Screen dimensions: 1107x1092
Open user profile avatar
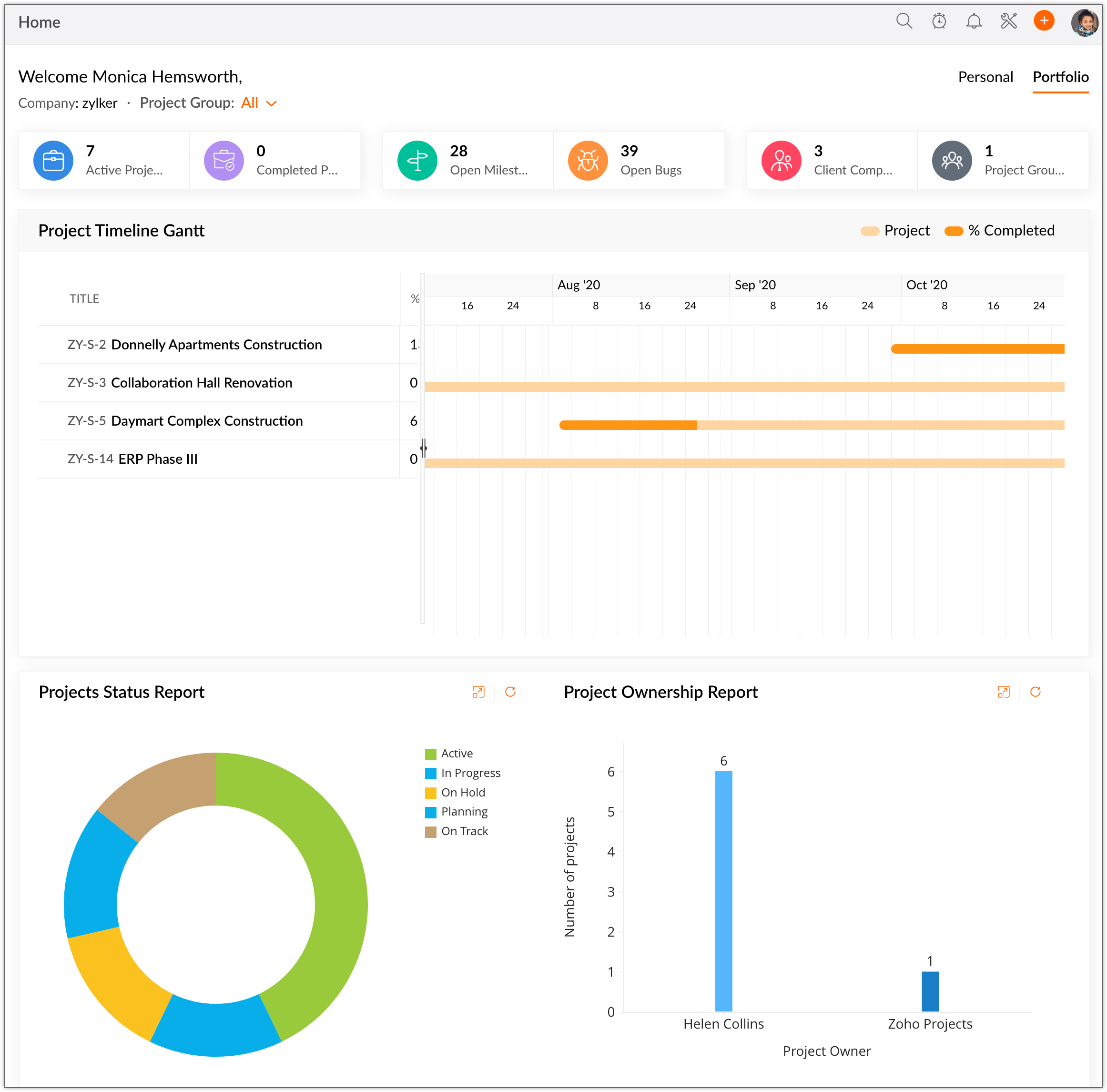point(1084,22)
